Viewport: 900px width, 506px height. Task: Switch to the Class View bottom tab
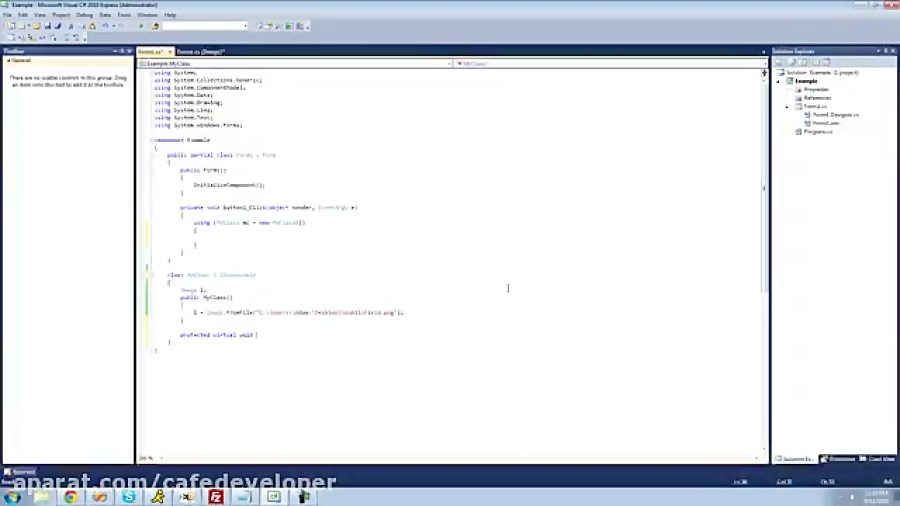pos(877,458)
